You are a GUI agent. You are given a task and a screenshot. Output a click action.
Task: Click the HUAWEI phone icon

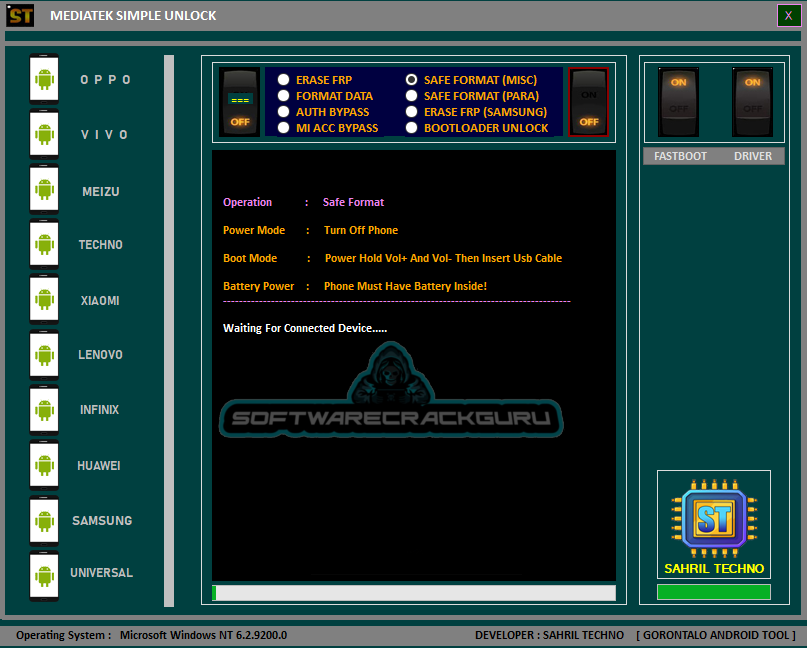[x=44, y=465]
